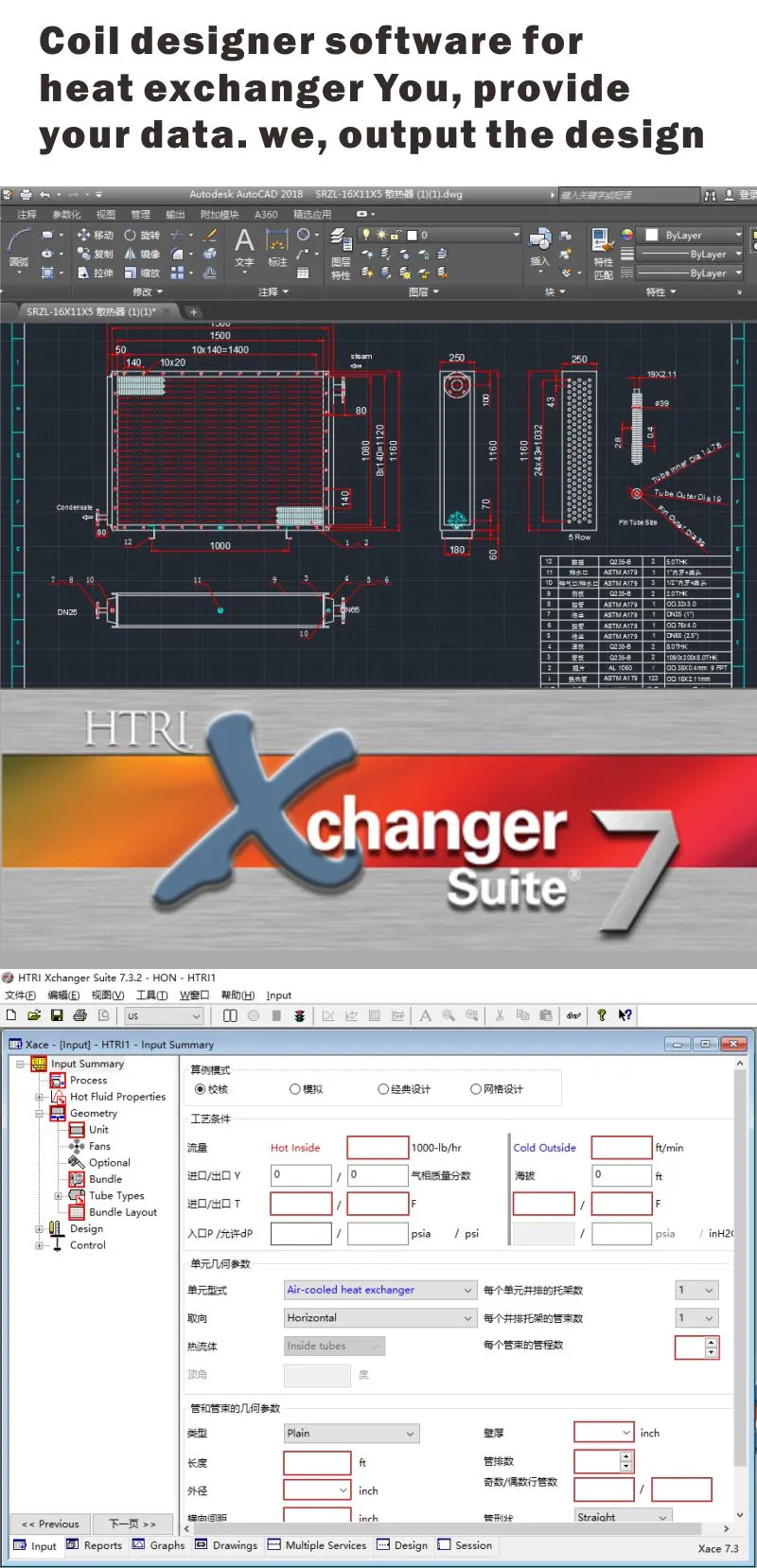Open the file with the Open folder icon
Image resolution: width=757 pixels, height=1568 pixels.
(34, 1015)
